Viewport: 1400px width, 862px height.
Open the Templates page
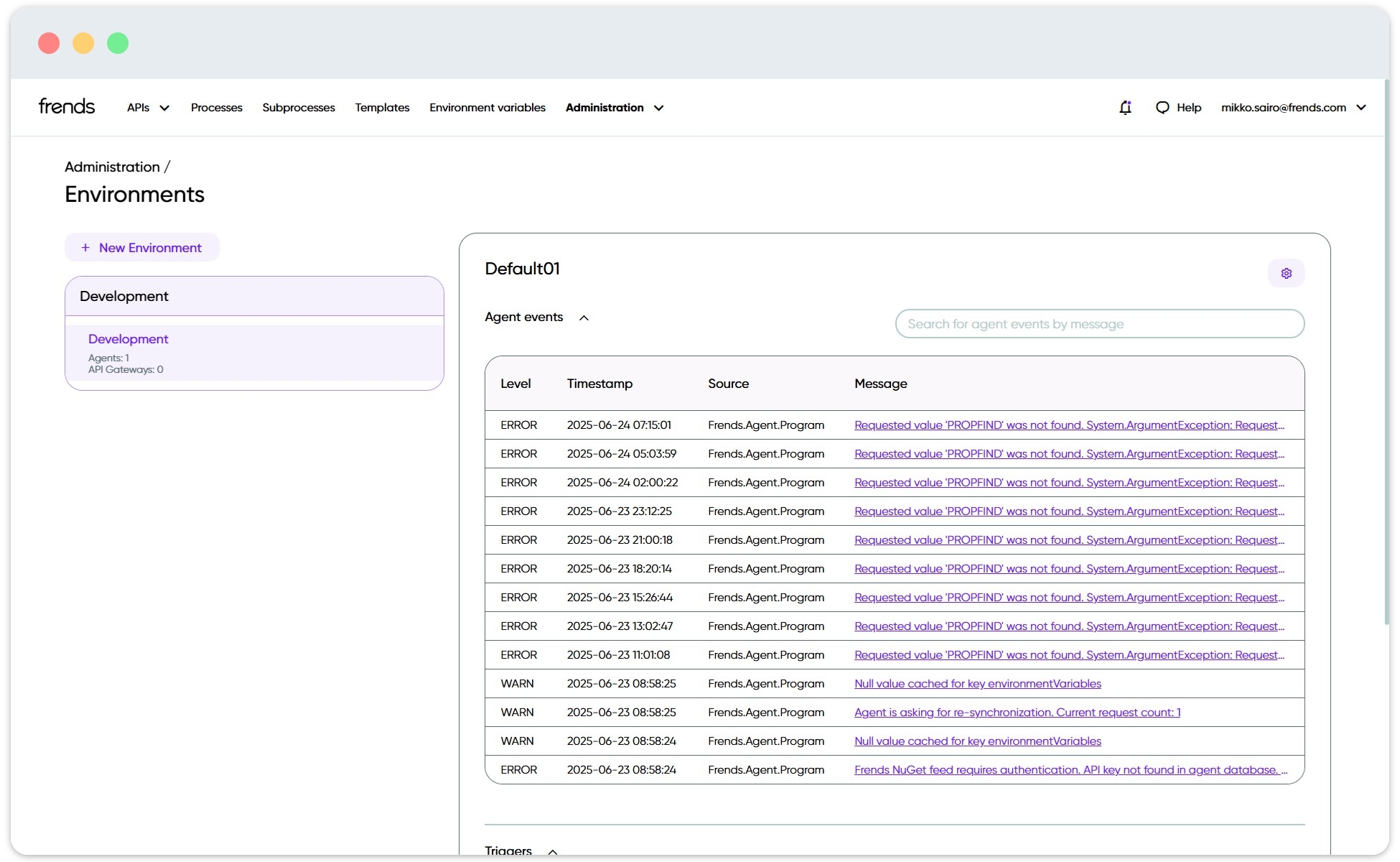coord(382,107)
